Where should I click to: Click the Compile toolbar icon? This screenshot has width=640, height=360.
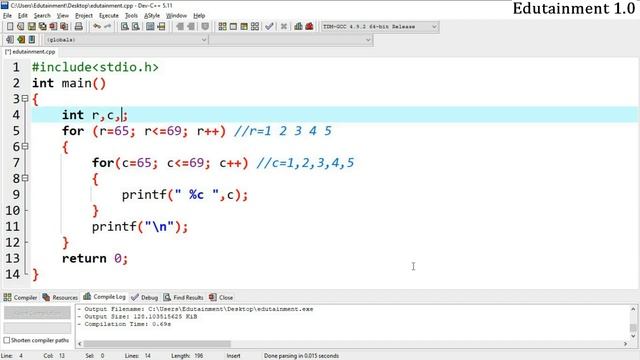tap(222, 27)
